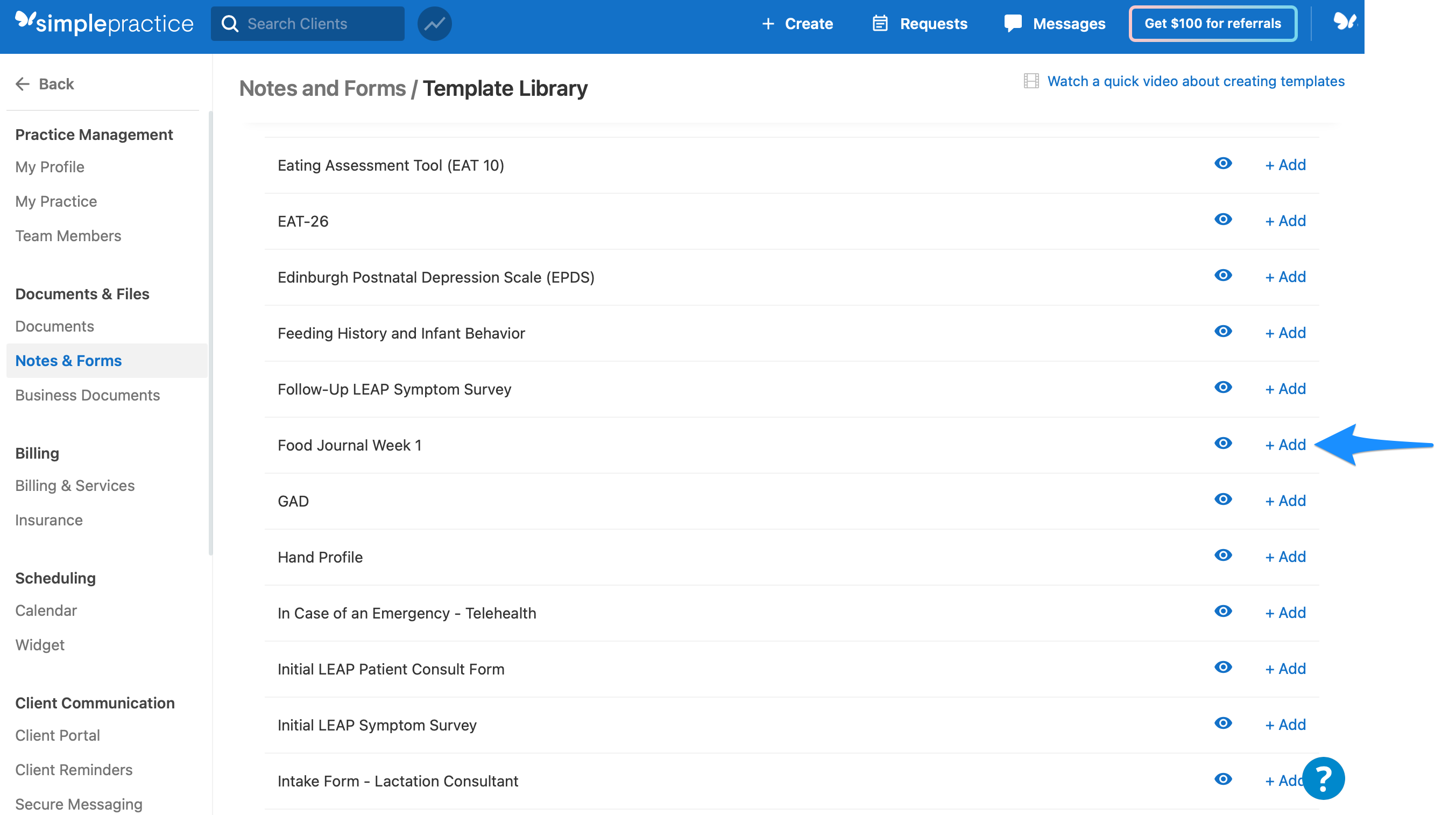Open My Profile settings

50,167
